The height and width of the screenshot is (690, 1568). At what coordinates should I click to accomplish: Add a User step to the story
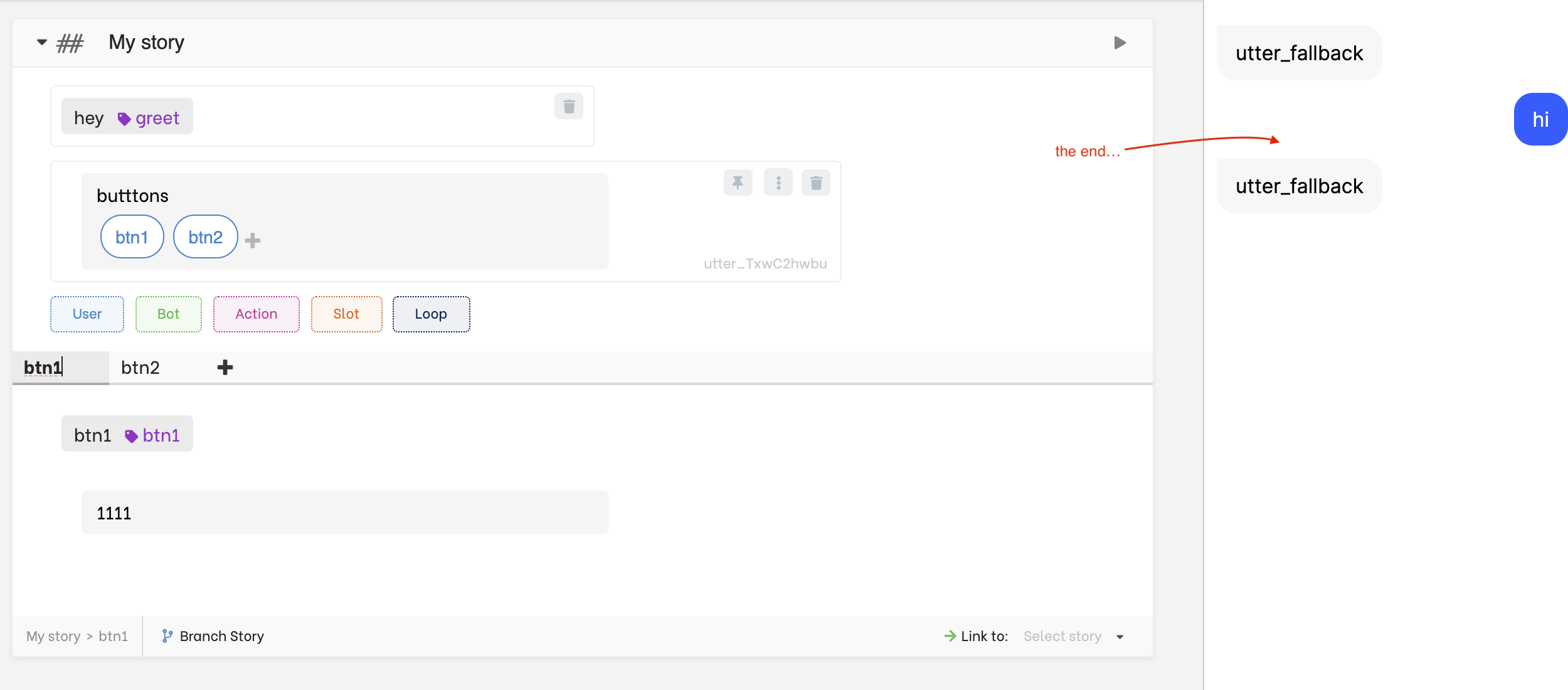point(87,314)
